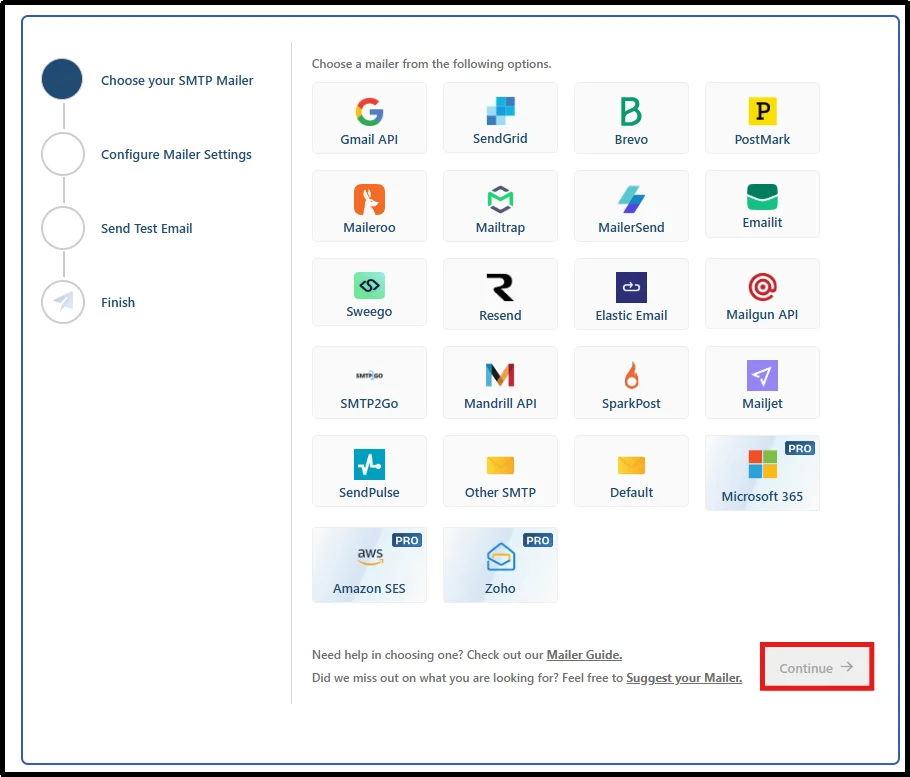Select the Mailgun API mailer icon
This screenshot has height=777, width=910.
pos(762,287)
